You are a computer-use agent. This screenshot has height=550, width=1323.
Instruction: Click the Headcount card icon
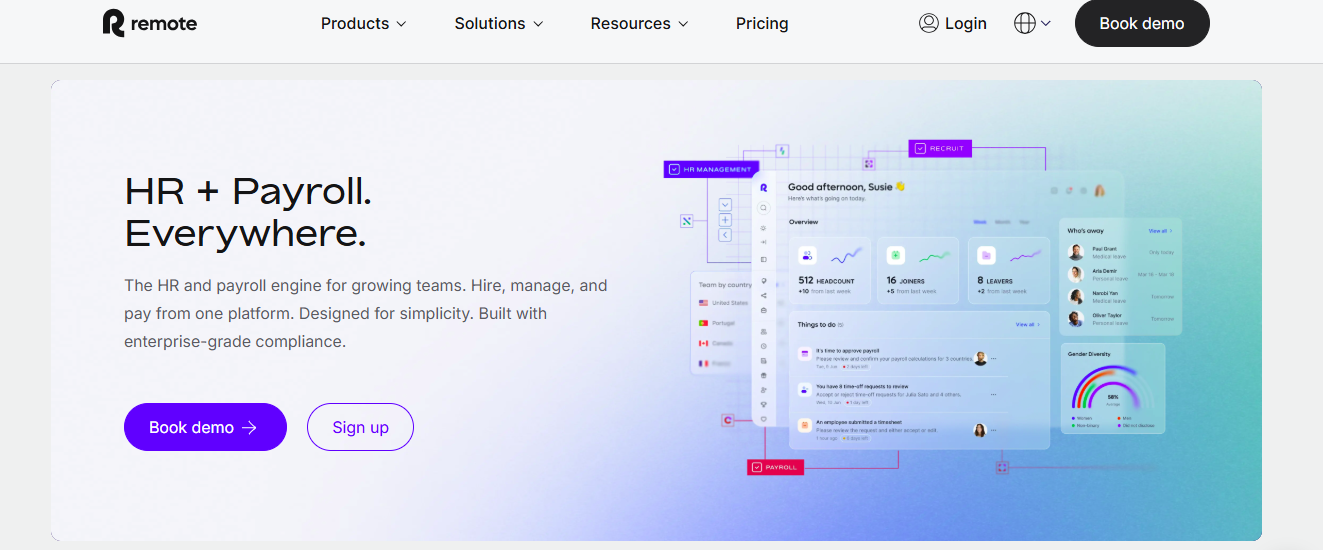click(807, 255)
